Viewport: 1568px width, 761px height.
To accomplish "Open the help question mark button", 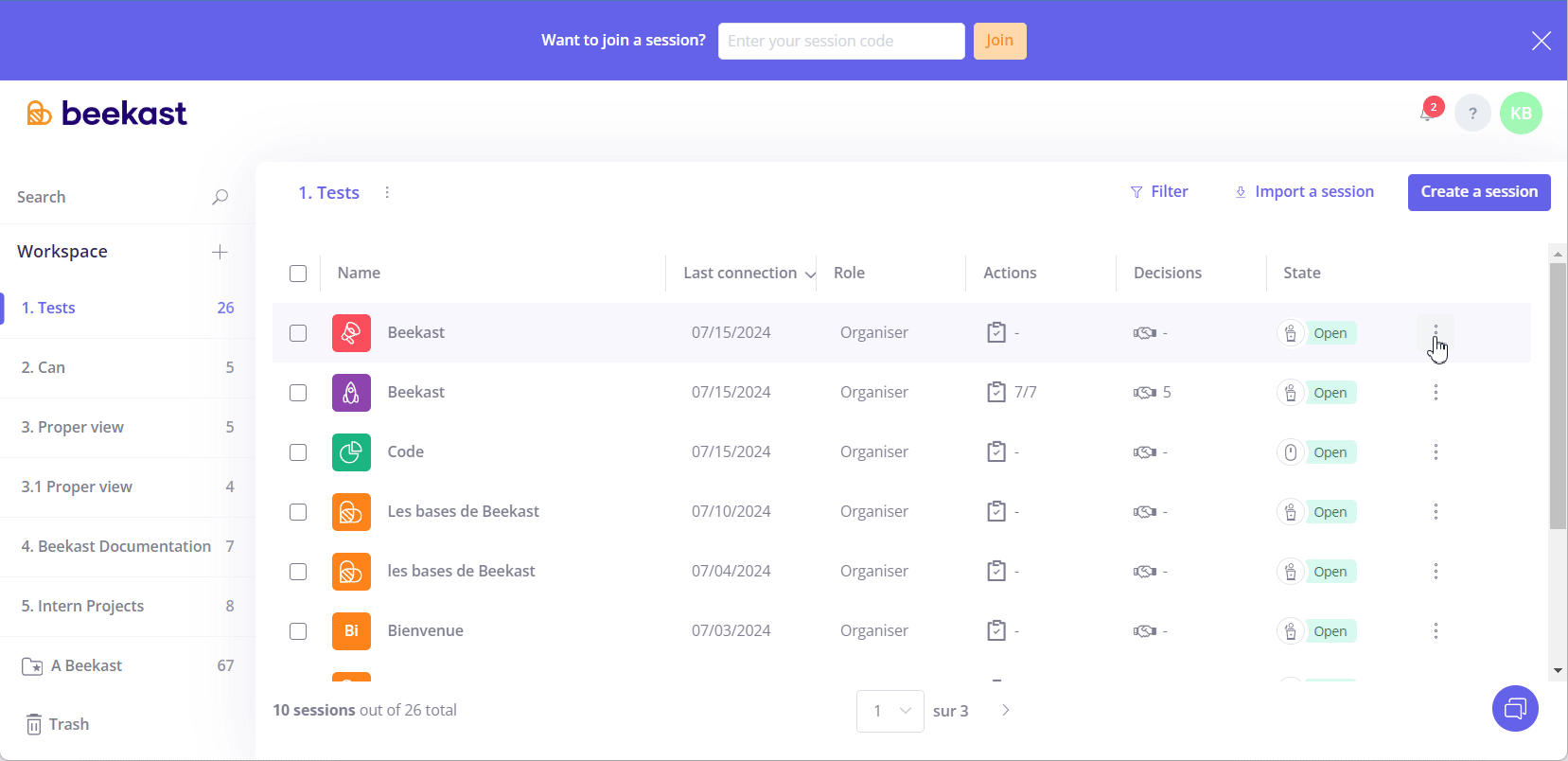I will 1472,114.
